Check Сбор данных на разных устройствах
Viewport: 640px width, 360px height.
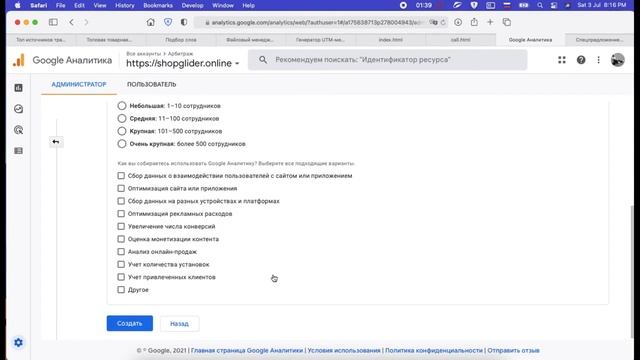121,201
